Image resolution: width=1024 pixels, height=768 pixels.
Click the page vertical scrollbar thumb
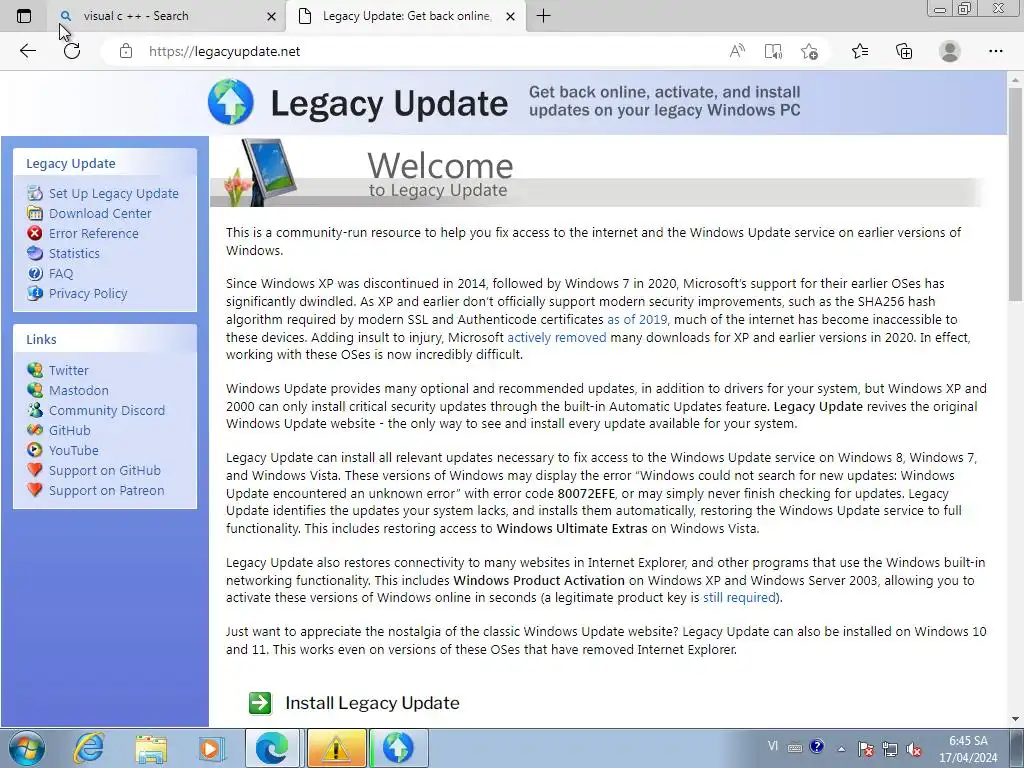coord(1015,194)
